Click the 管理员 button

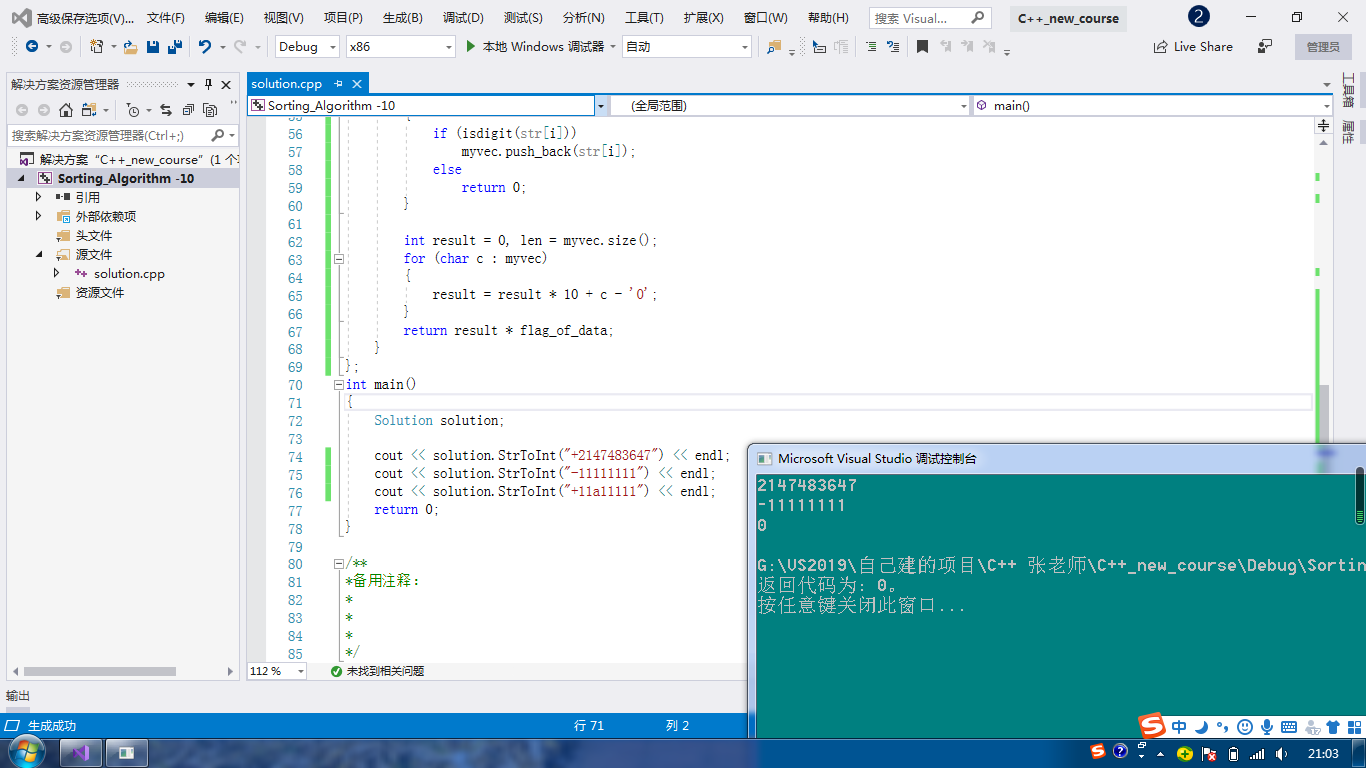tap(1323, 46)
